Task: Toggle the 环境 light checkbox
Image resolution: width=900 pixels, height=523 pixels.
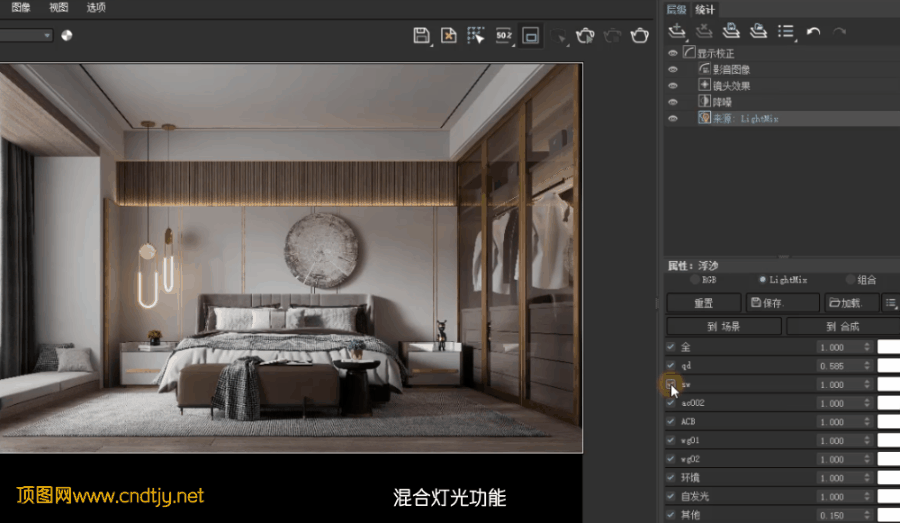Action: 671,477
